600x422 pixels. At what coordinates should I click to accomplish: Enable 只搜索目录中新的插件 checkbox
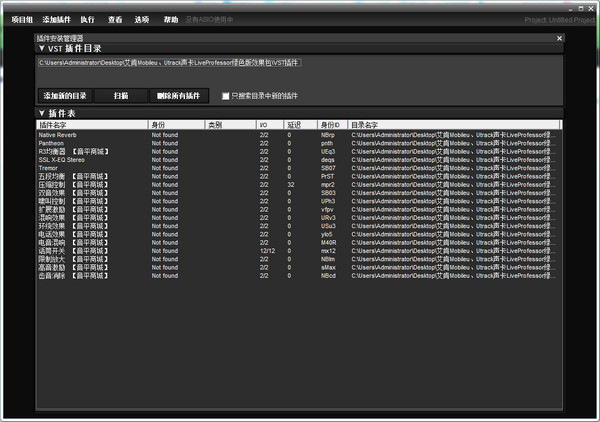225,96
